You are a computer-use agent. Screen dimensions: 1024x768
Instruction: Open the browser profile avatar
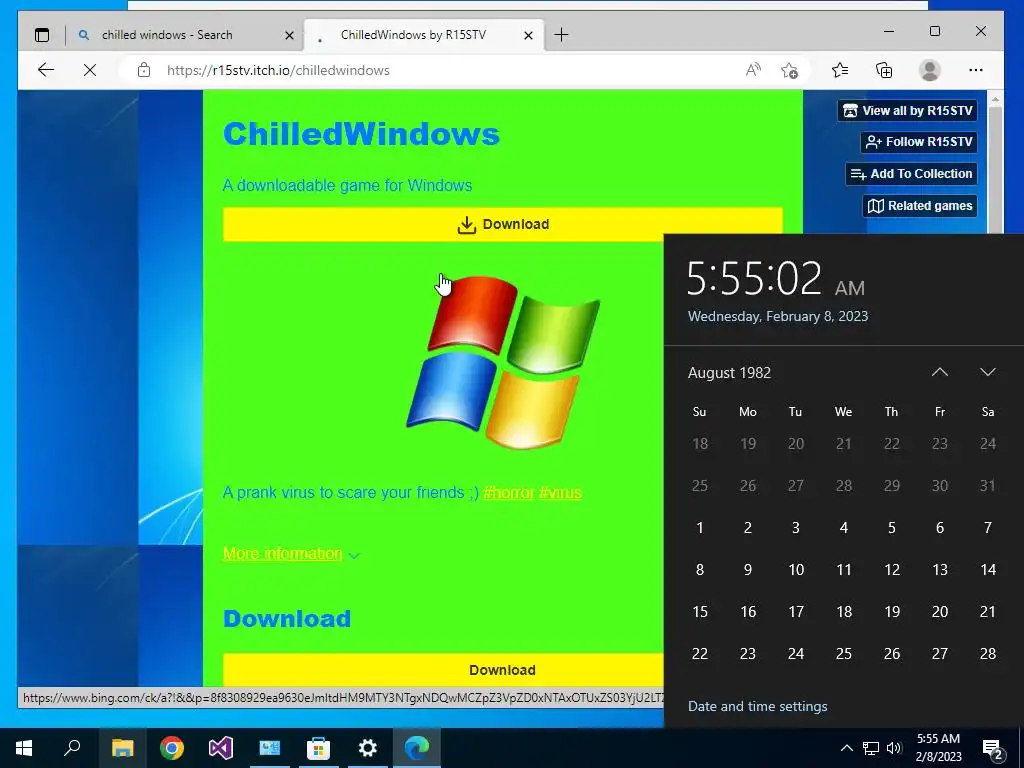click(929, 70)
